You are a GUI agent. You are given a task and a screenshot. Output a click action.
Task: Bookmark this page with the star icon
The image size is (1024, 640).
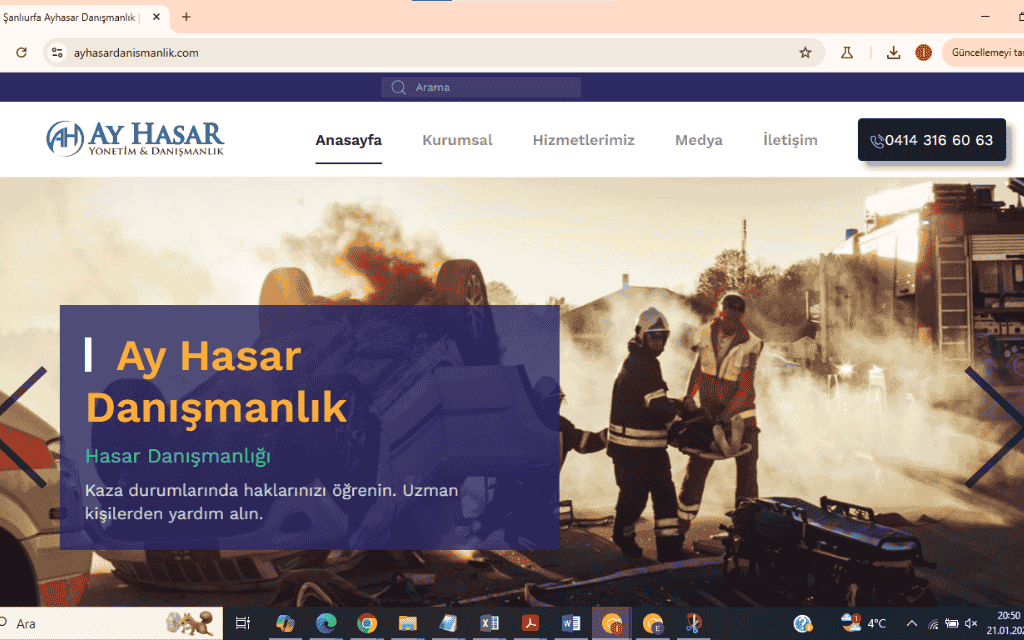[x=805, y=53]
